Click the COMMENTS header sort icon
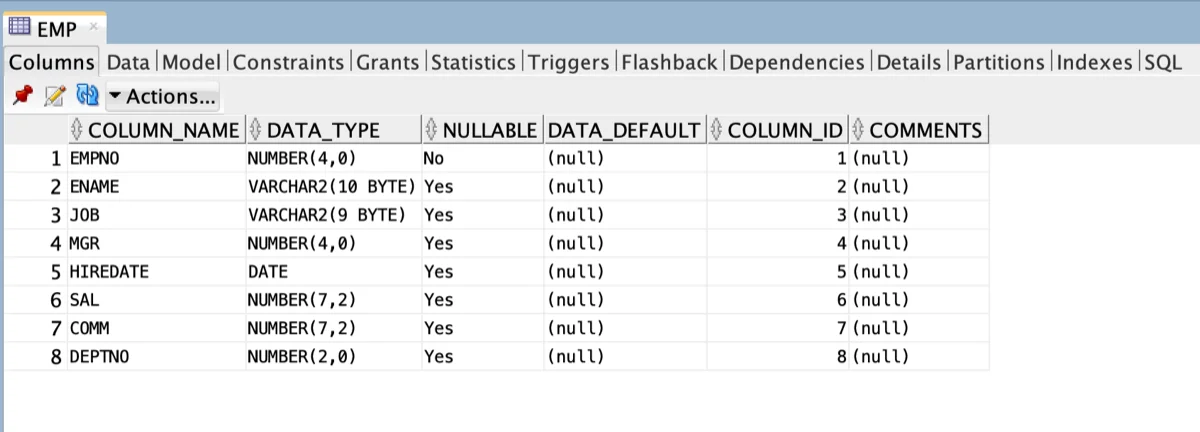Screen dimensions: 1200x432 859,130
